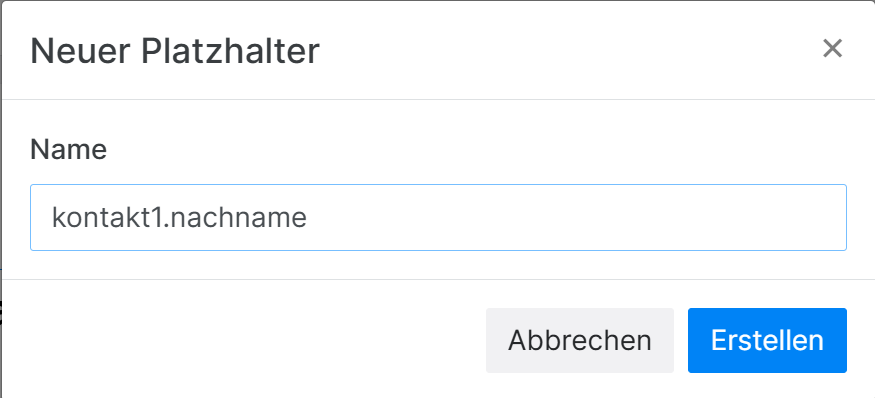875x398 pixels.
Task: Click the Neuer Platzhalter dialog title
Action: (175, 51)
